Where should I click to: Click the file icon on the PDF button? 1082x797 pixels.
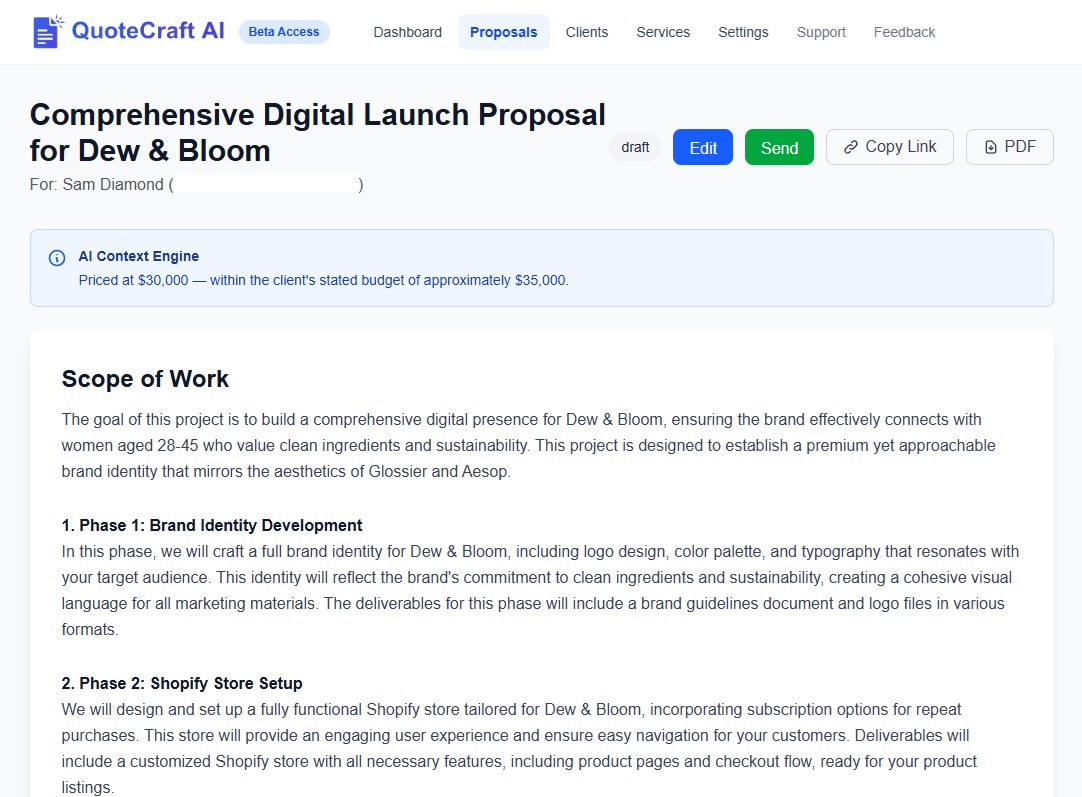tap(991, 147)
